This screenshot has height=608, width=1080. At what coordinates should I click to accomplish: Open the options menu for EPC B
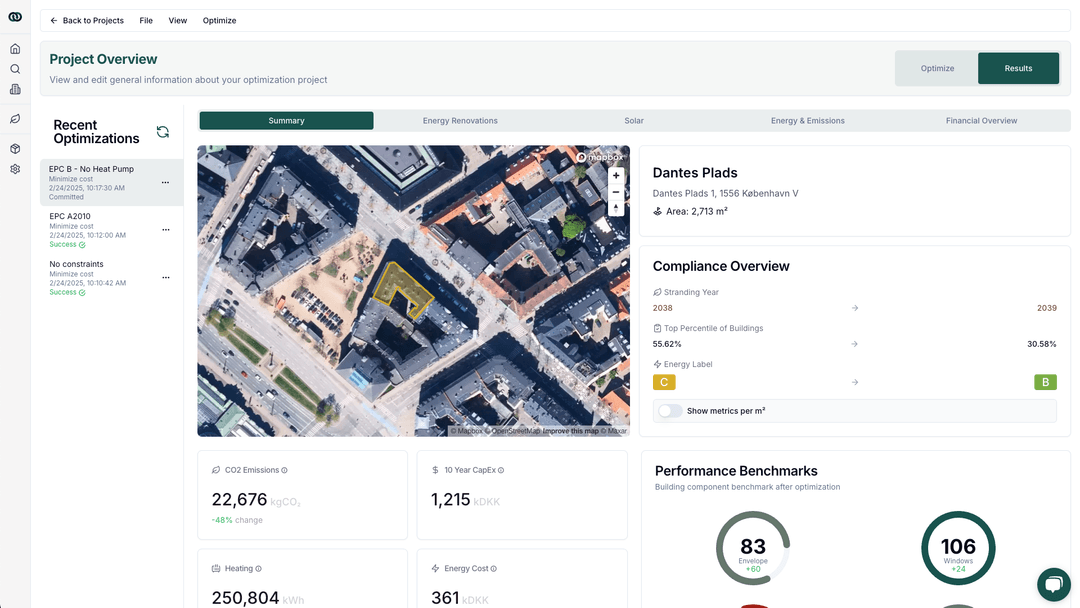[x=165, y=181]
